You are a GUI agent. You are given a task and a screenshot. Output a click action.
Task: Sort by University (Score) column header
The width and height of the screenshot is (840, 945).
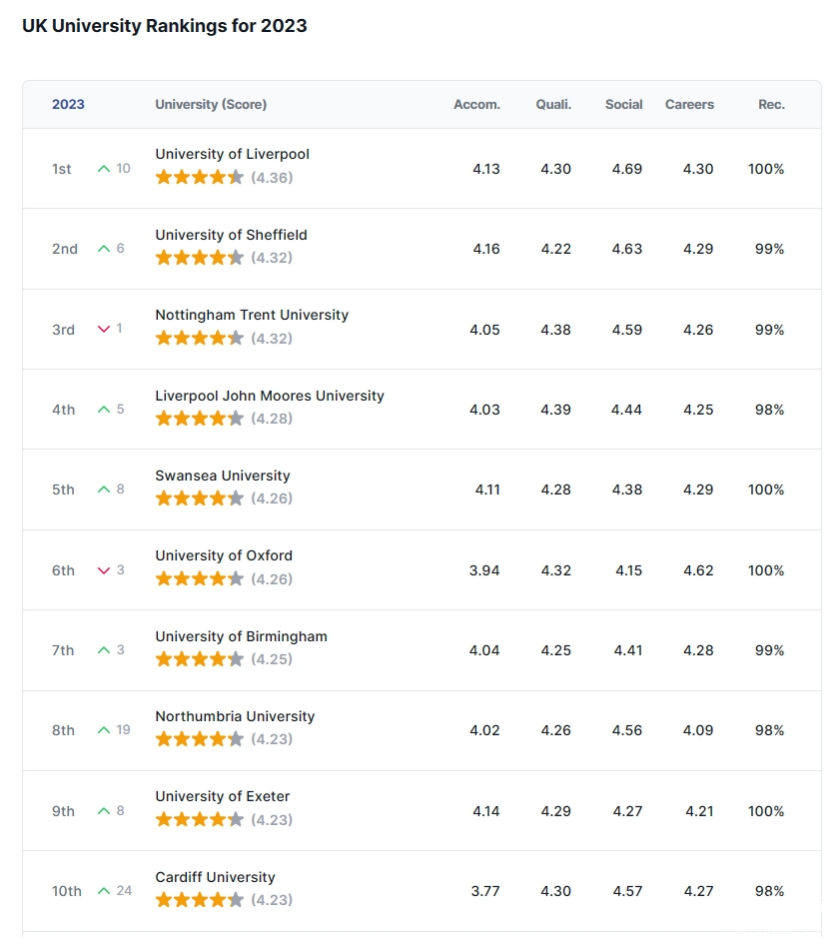[x=211, y=104]
